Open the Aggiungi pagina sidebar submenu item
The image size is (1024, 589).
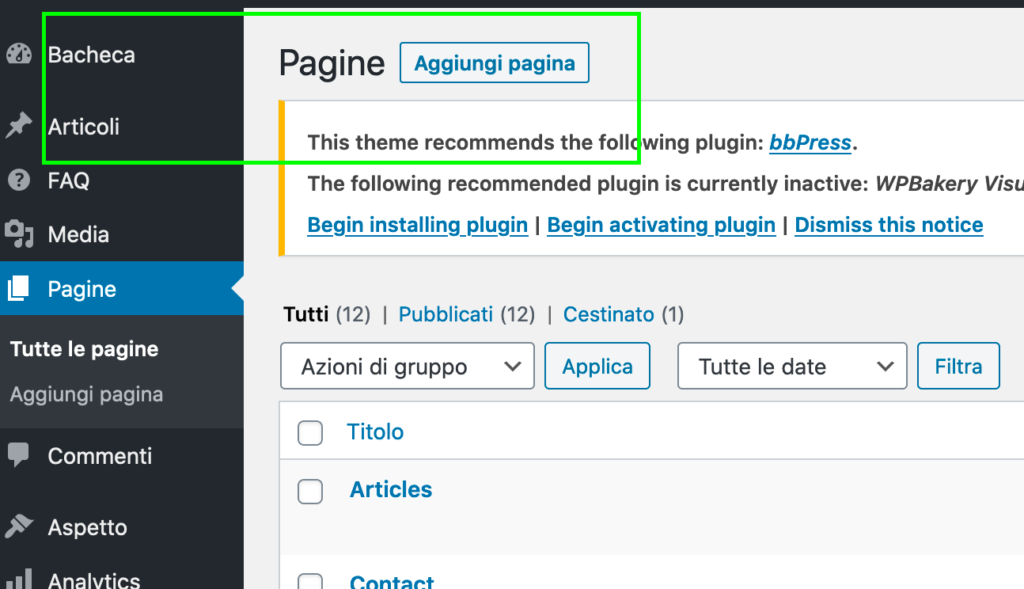(86, 394)
